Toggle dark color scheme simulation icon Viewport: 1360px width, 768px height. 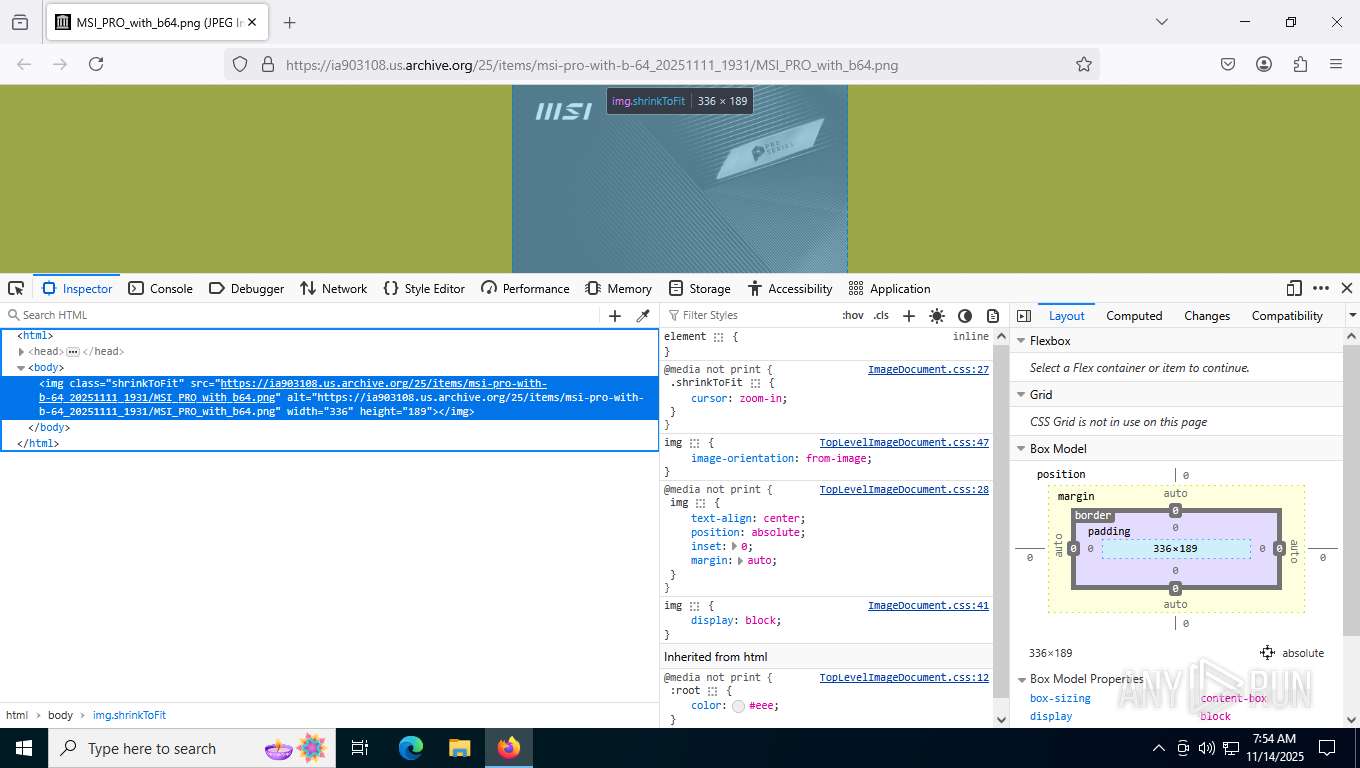[965, 315]
